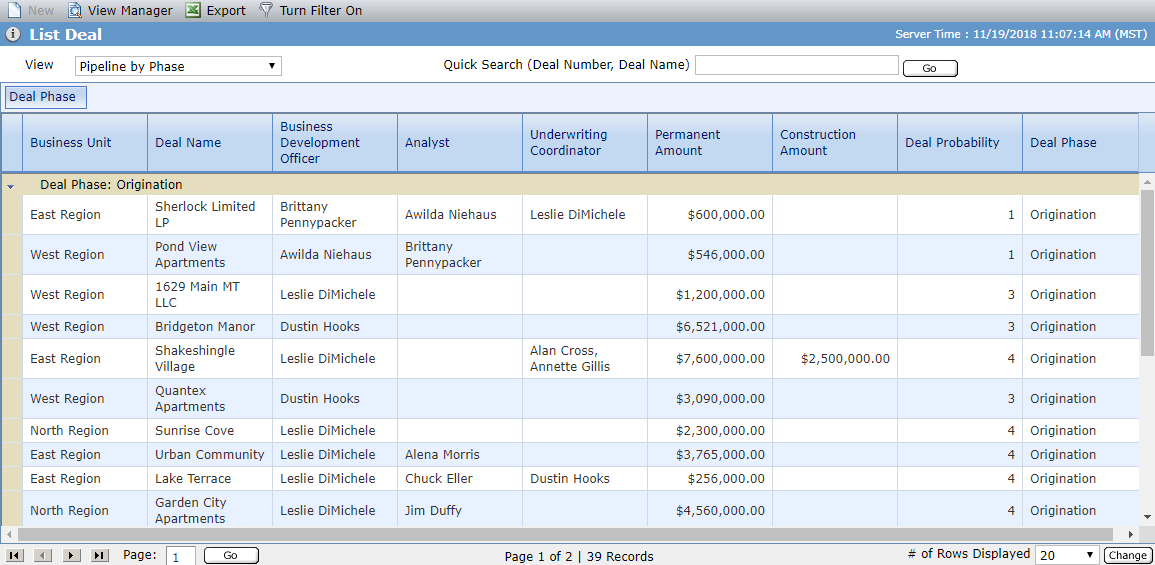This screenshot has height=565, width=1155.
Task: Click the Quick Search input field
Action: 797,66
